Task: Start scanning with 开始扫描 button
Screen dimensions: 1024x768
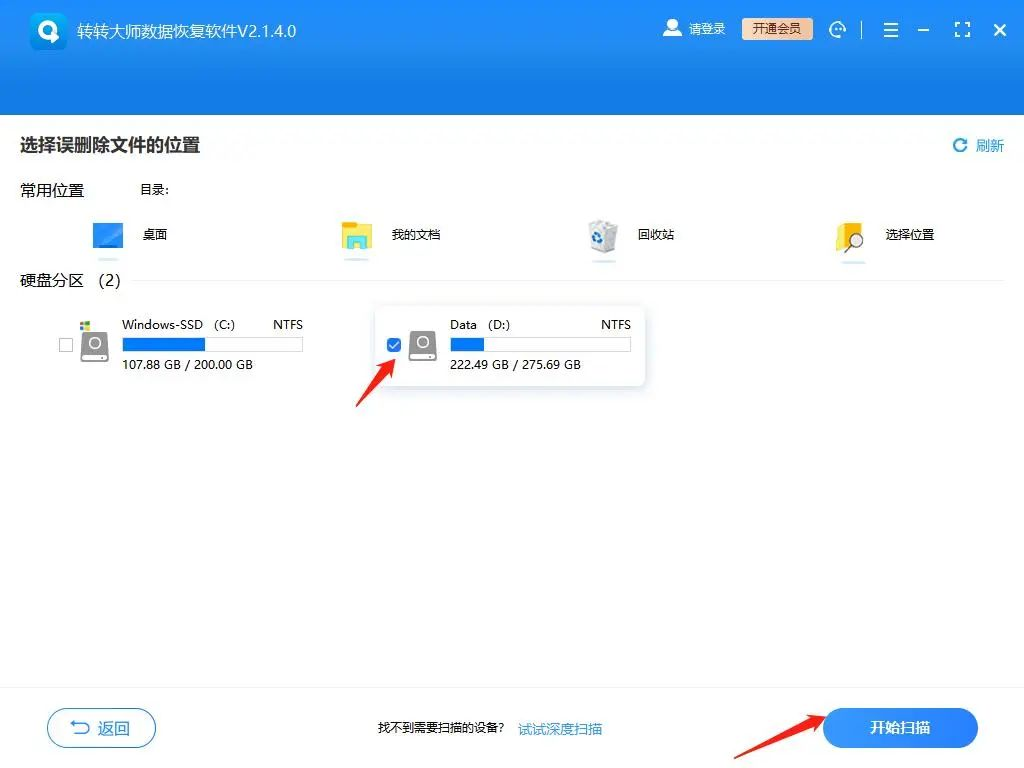Action: coord(899,728)
